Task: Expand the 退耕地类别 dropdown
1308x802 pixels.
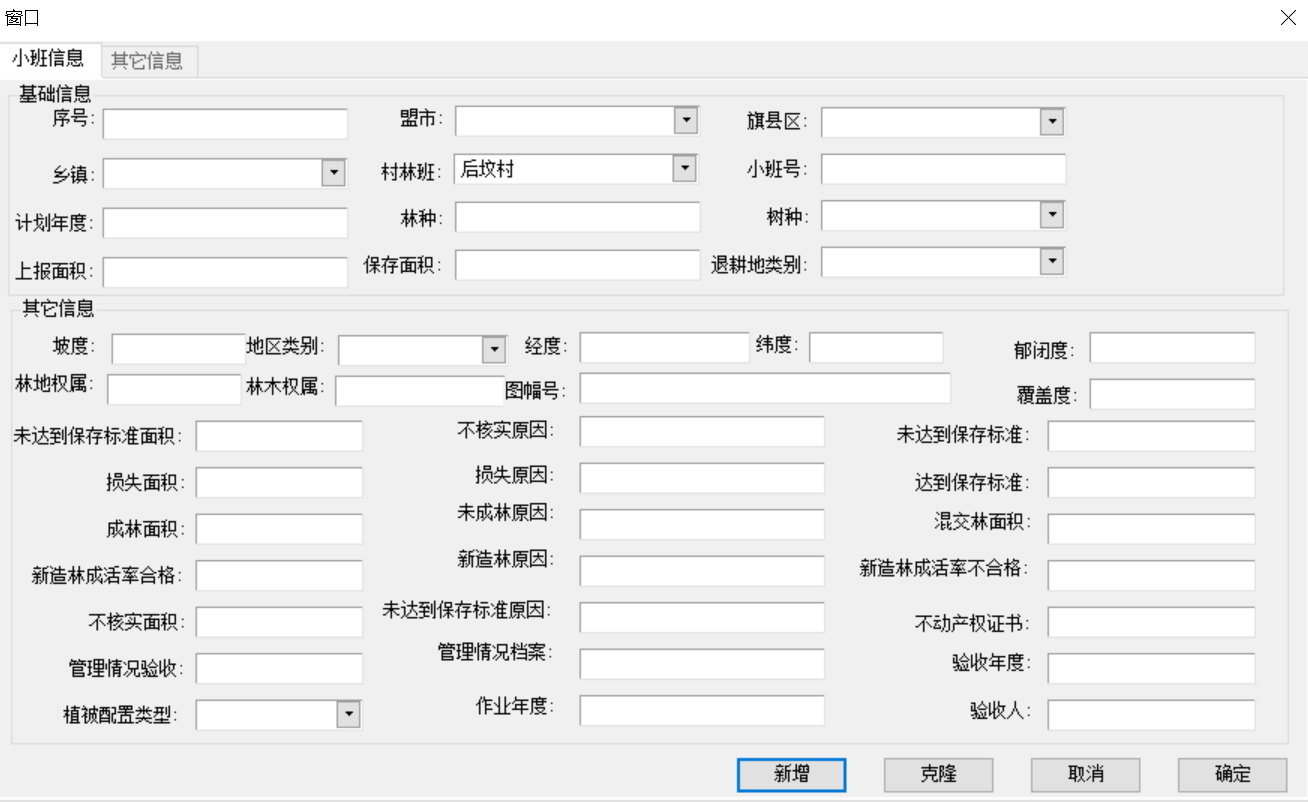Action: click(1051, 262)
